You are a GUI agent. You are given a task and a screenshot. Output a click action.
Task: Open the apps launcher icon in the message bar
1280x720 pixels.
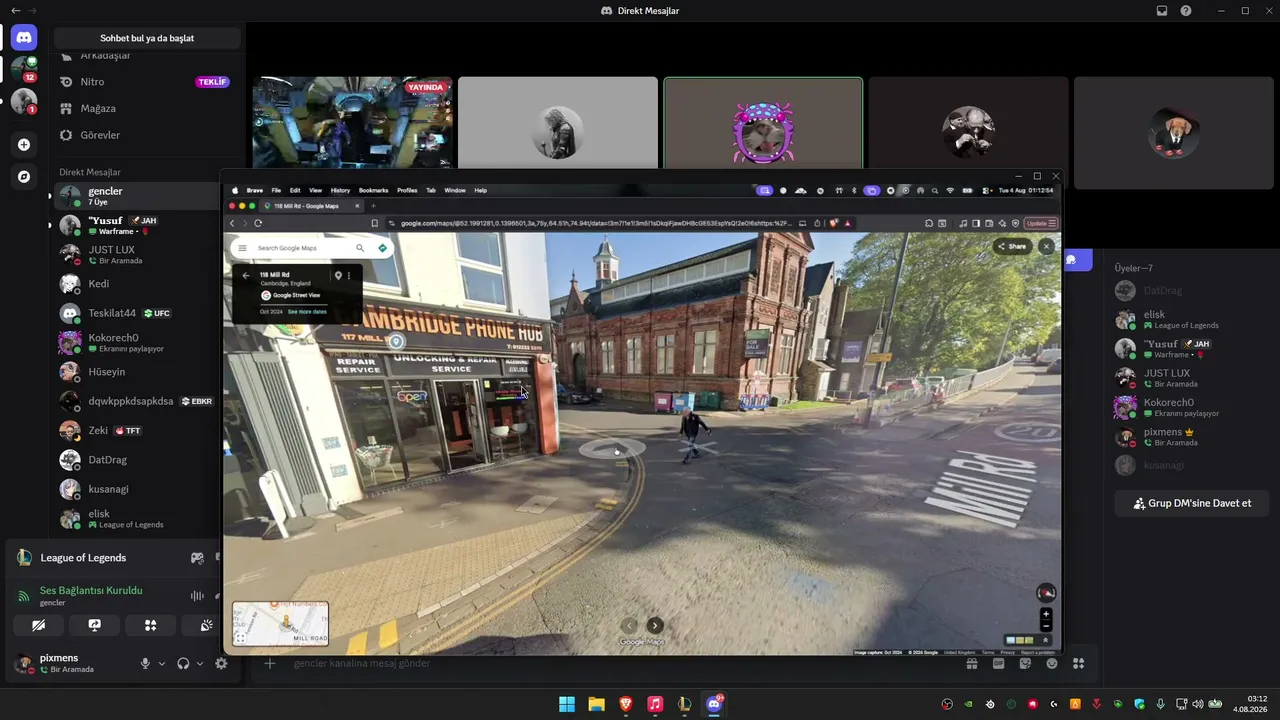tap(1078, 663)
